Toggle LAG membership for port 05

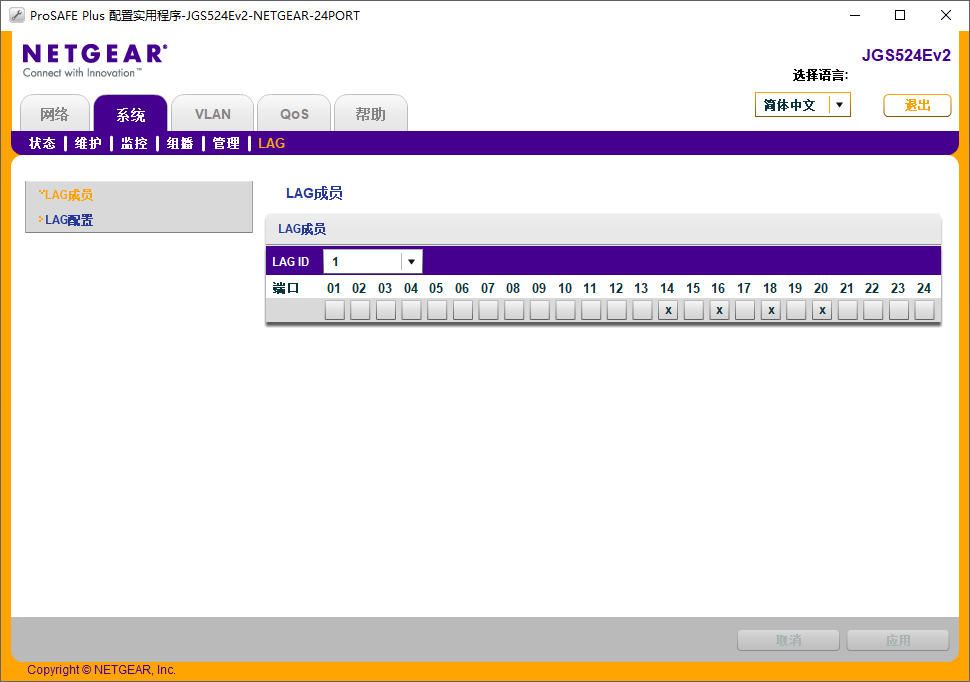pos(437,310)
